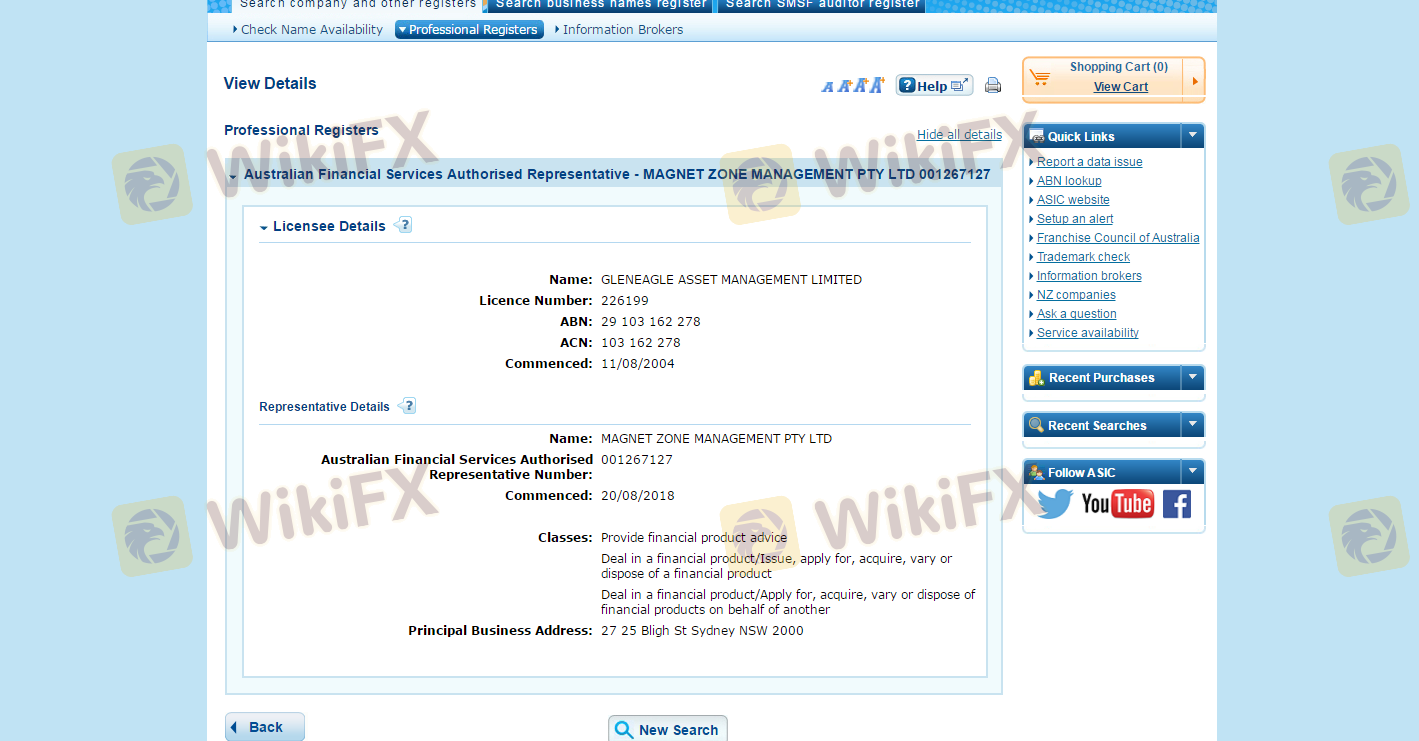Open the Trademark check link
This screenshot has width=1419, height=741.
(1083, 257)
